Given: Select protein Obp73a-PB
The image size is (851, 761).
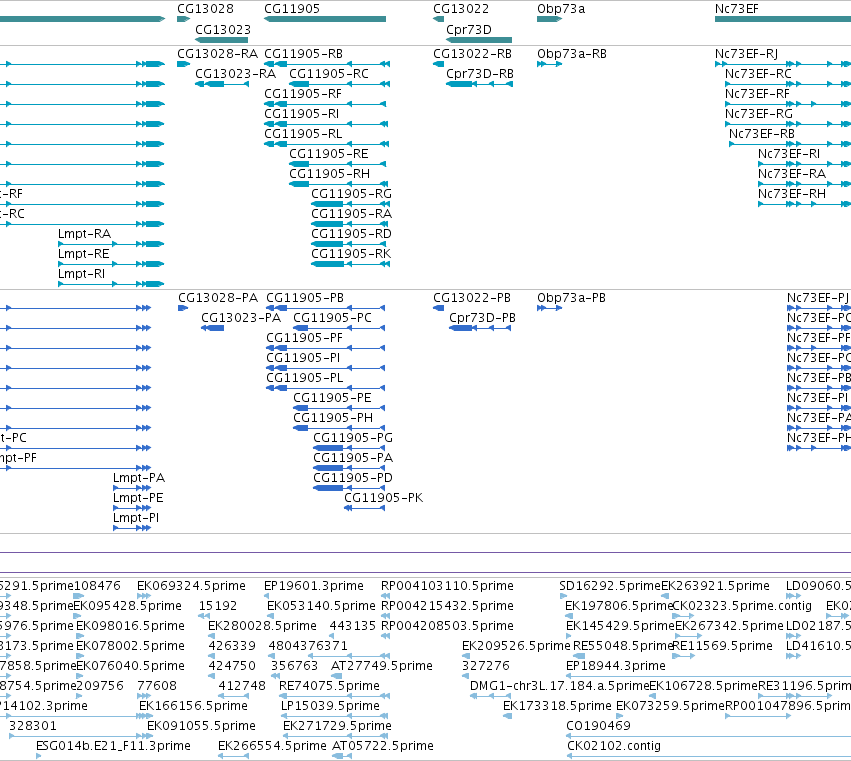Looking at the screenshot, I should click(571, 298).
